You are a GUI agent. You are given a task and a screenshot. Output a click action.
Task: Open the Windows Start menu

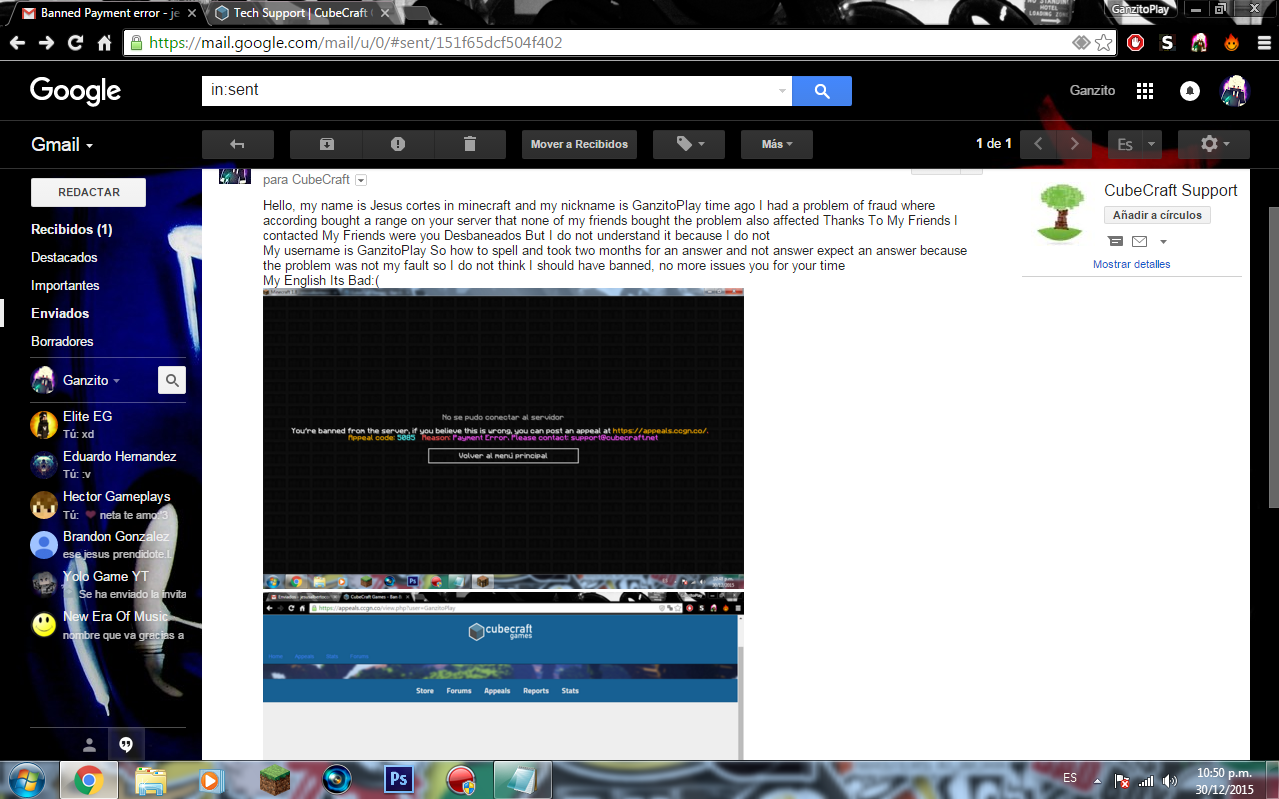click(27, 779)
